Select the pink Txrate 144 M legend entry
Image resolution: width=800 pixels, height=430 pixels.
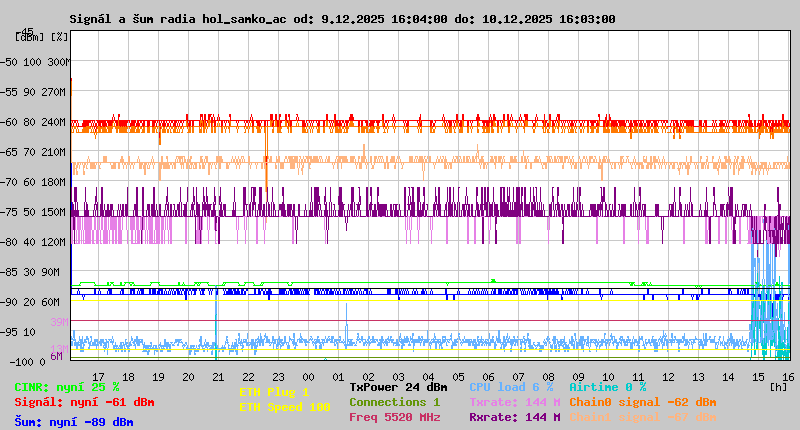[514, 402]
